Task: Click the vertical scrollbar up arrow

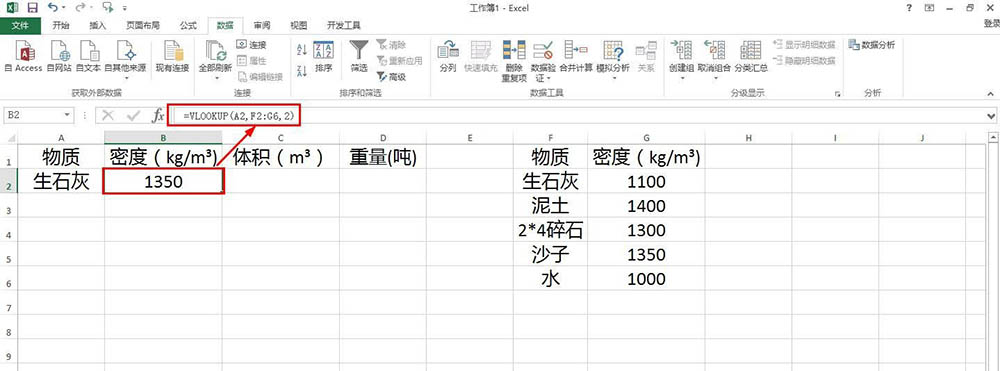Action: coord(994,138)
